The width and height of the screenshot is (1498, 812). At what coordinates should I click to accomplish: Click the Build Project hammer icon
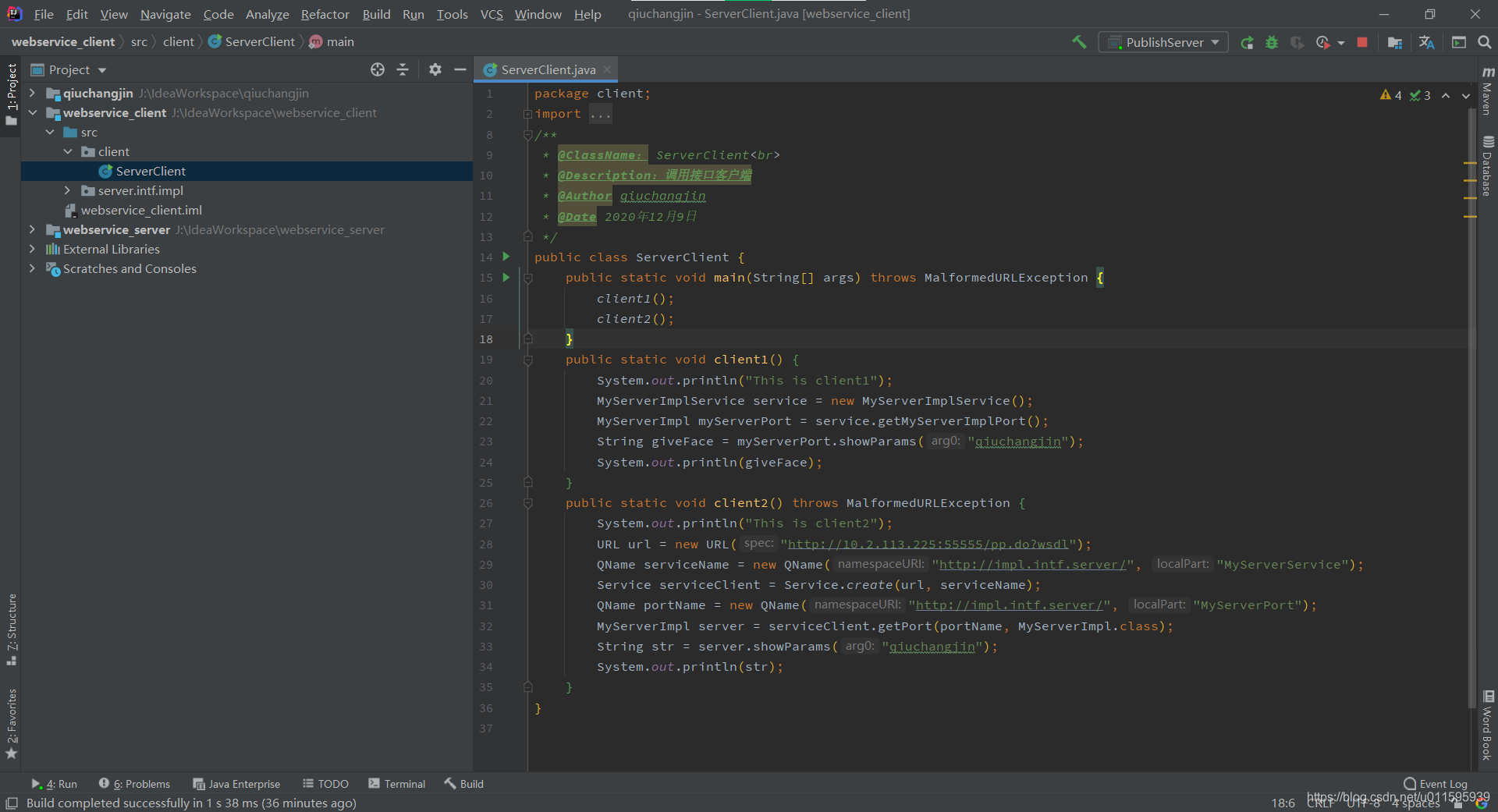pyautogui.click(x=1079, y=42)
